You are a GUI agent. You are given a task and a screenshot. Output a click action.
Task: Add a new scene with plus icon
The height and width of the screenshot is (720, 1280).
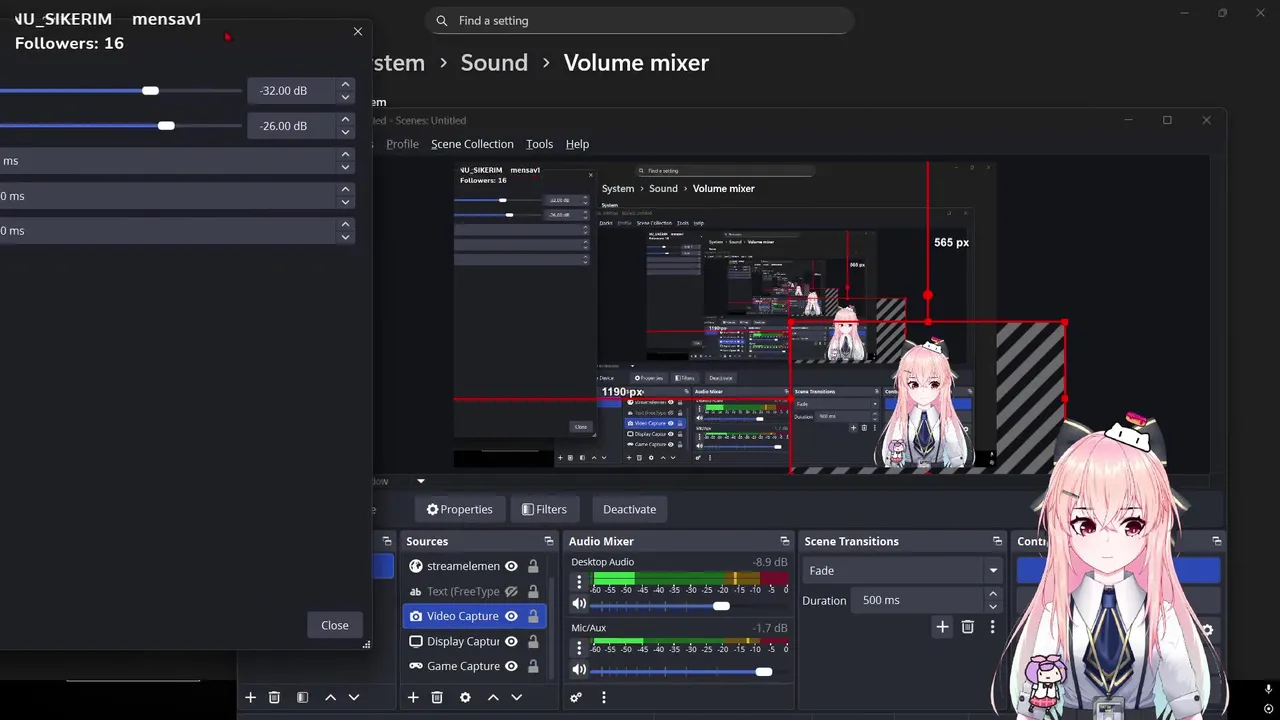click(x=250, y=697)
